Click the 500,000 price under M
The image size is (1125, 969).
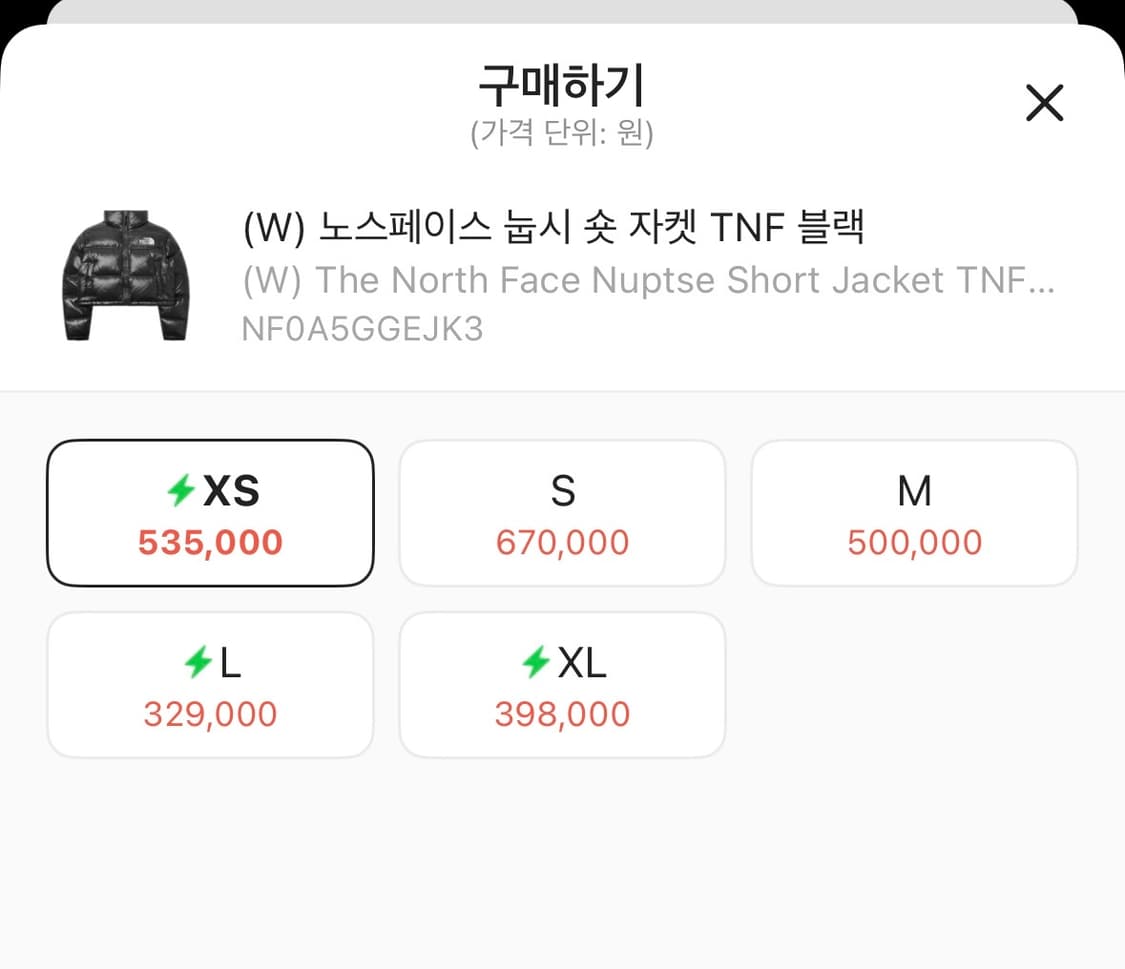point(914,542)
